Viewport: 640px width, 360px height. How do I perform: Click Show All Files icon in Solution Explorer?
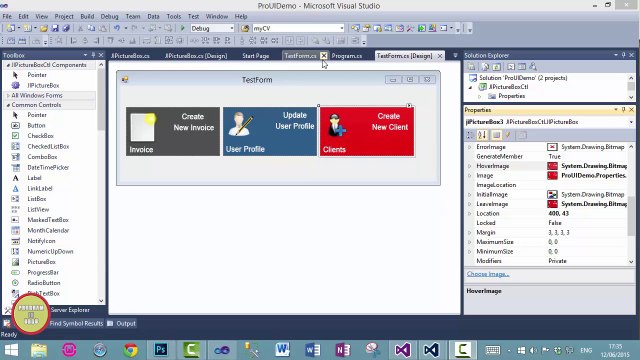[x=485, y=67]
